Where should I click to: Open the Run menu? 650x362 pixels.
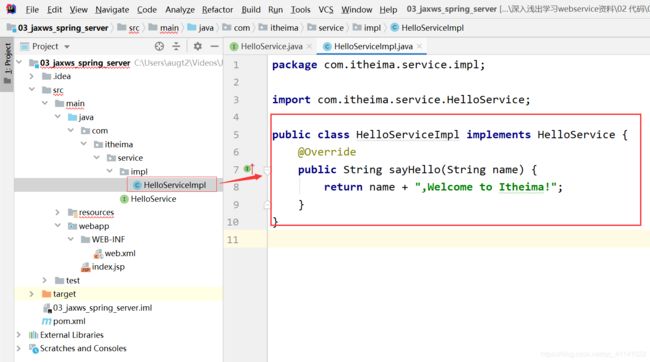coord(275,10)
